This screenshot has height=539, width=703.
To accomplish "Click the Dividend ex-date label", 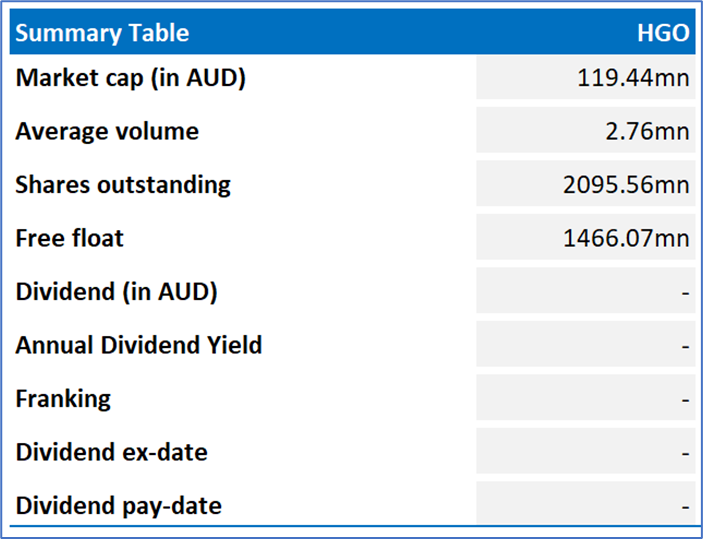I will point(112,452).
